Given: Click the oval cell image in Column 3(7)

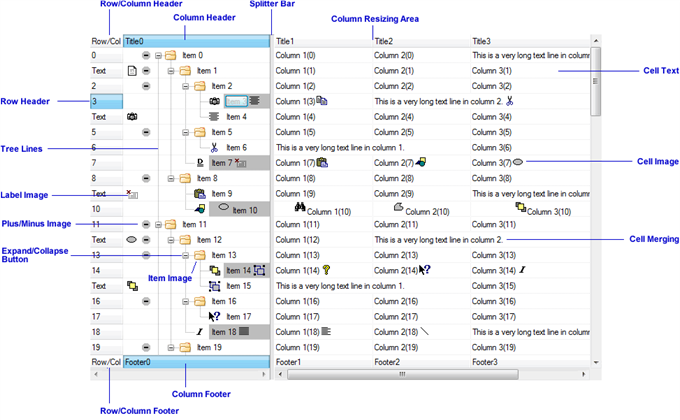Looking at the screenshot, I should pos(518,162).
